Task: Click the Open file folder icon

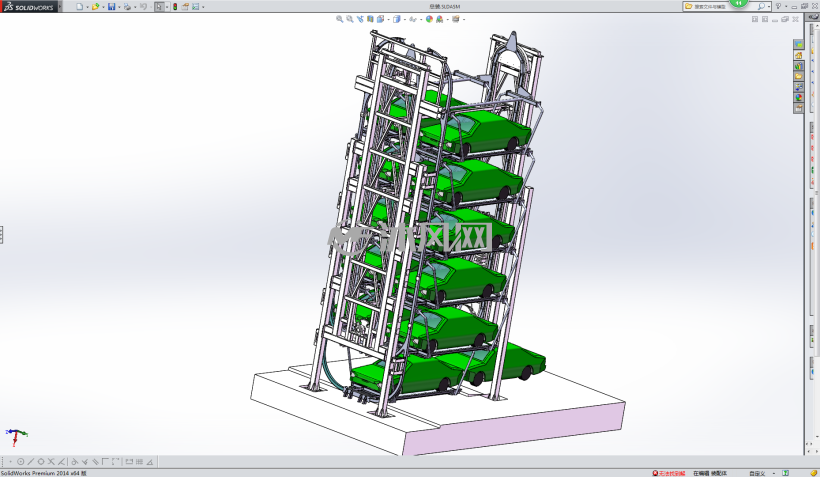Action: (x=95, y=7)
